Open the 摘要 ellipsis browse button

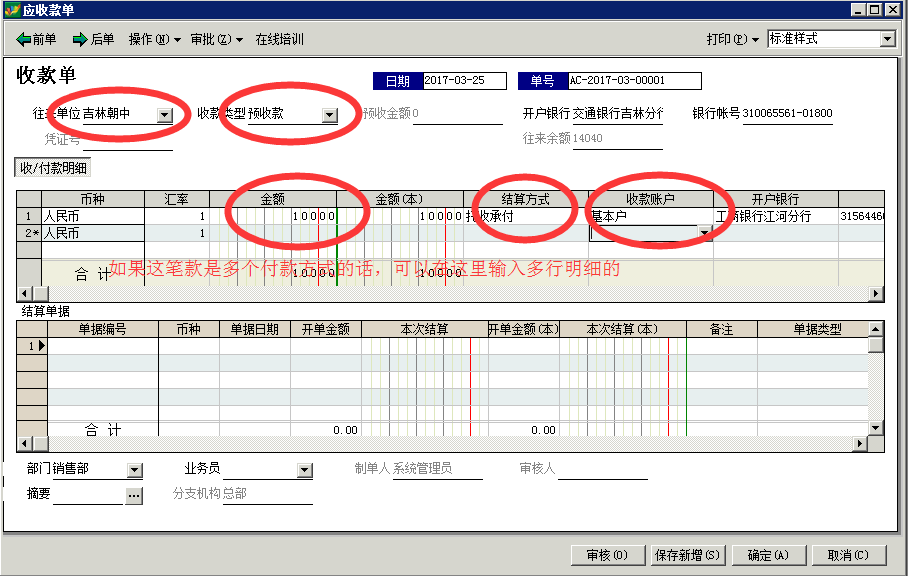click(x=134, y=496)
